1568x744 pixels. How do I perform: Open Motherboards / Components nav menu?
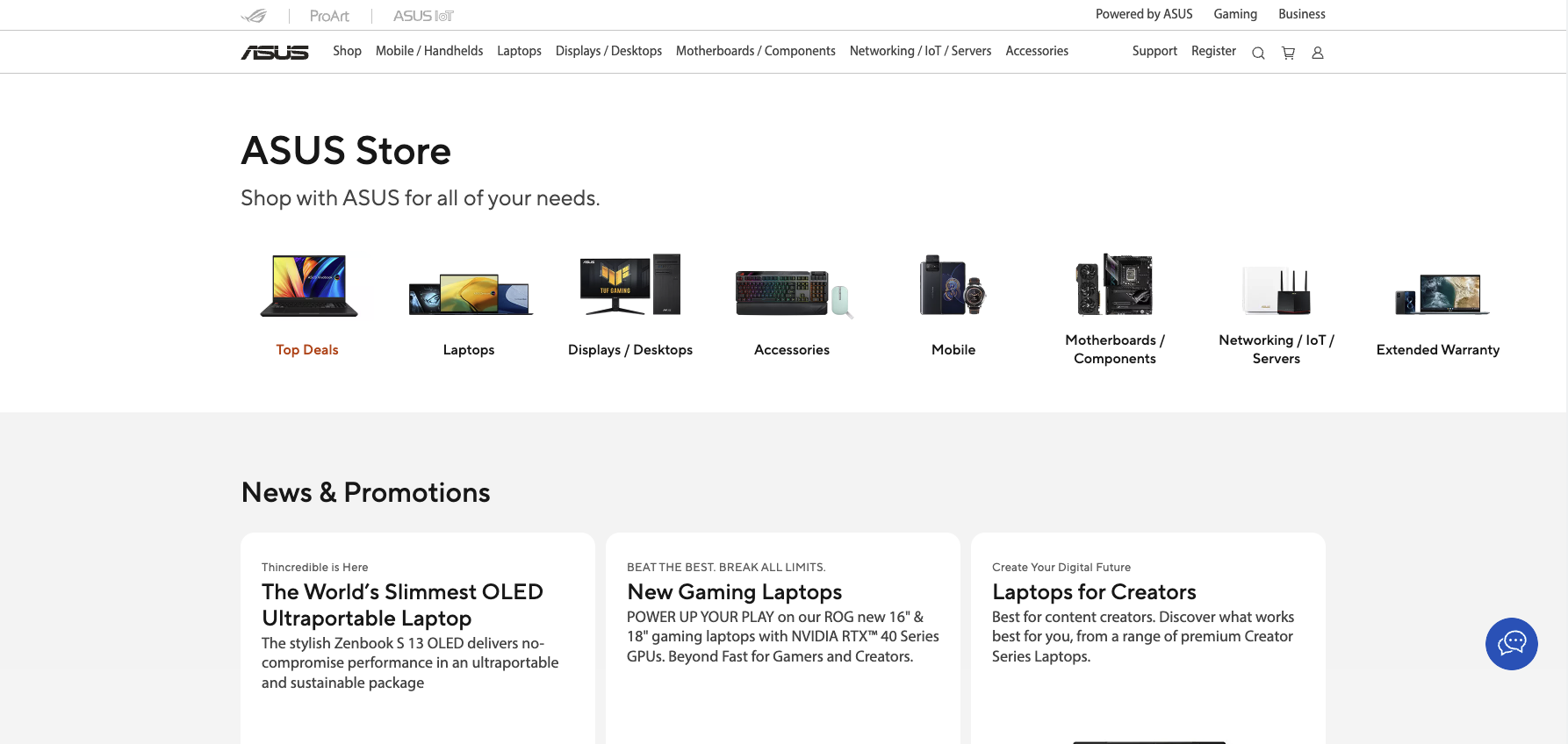756,51
